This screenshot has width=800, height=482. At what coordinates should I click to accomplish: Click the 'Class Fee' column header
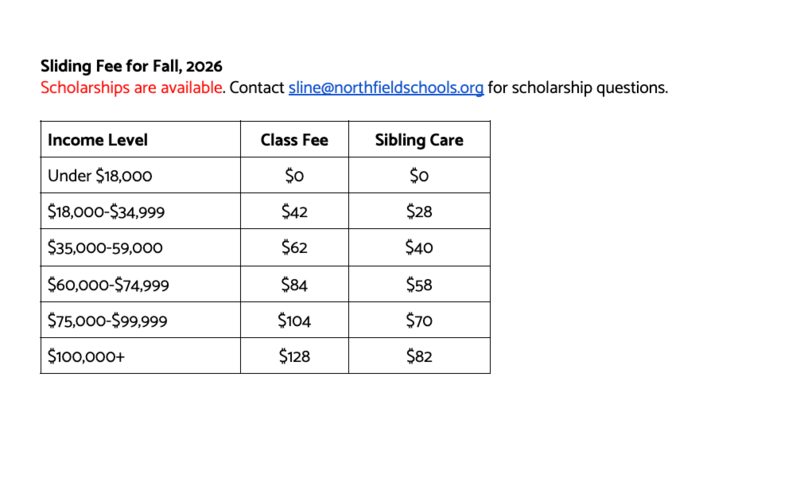click(x=294, y=139)
